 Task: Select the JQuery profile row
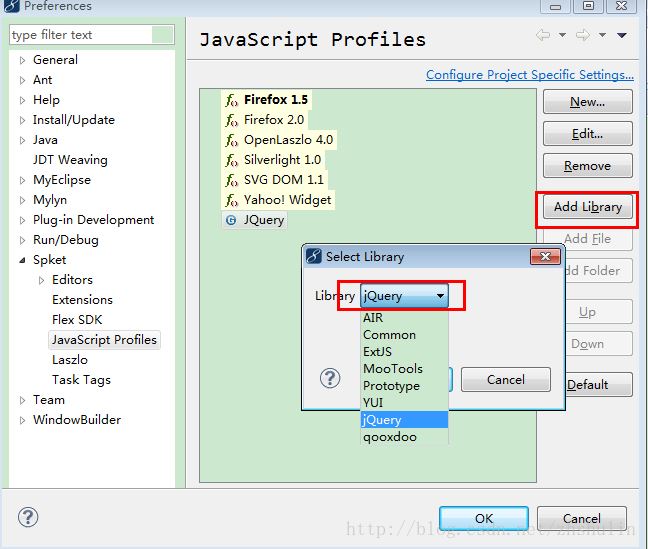[254, 220]
